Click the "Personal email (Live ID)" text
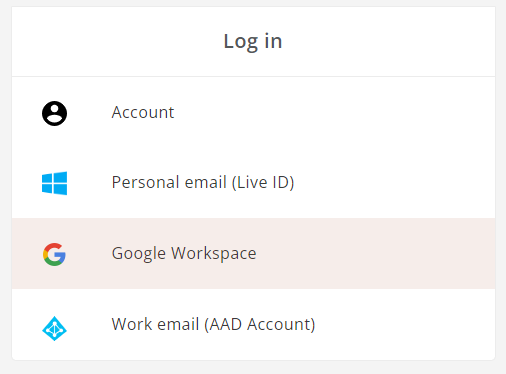 (x=203, y=182)
